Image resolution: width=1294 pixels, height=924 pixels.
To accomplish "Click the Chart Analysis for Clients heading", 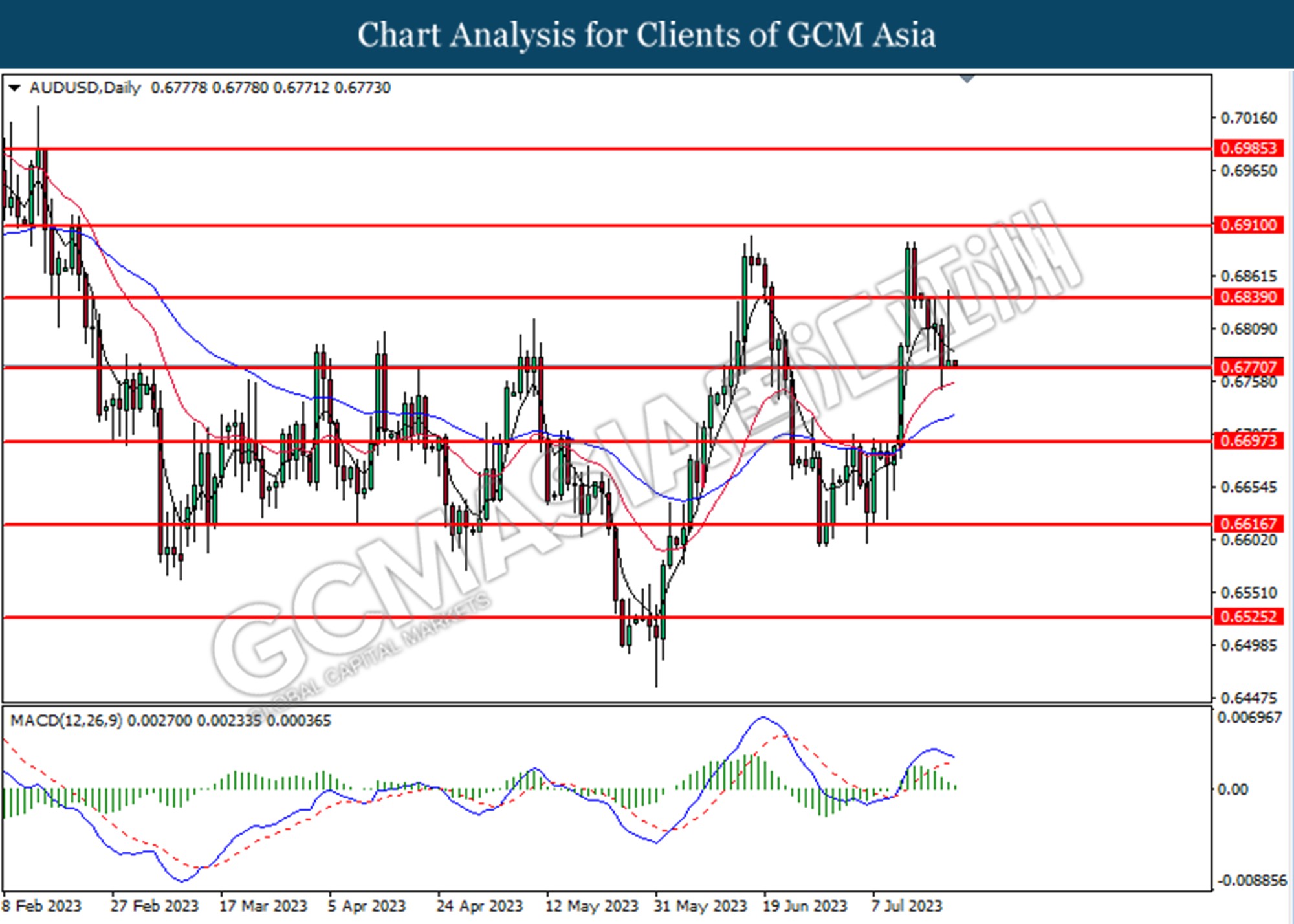I will point(647,35).
